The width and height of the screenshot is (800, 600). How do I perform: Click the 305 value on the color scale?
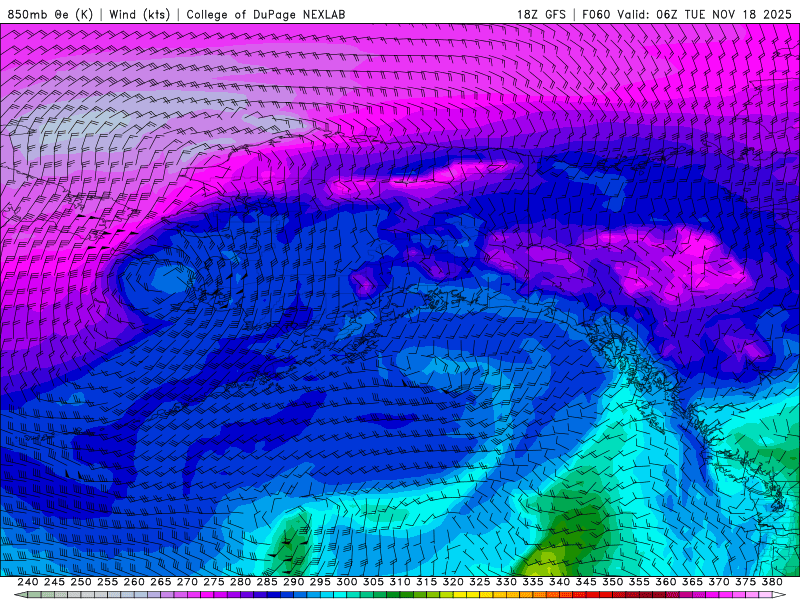373,582
